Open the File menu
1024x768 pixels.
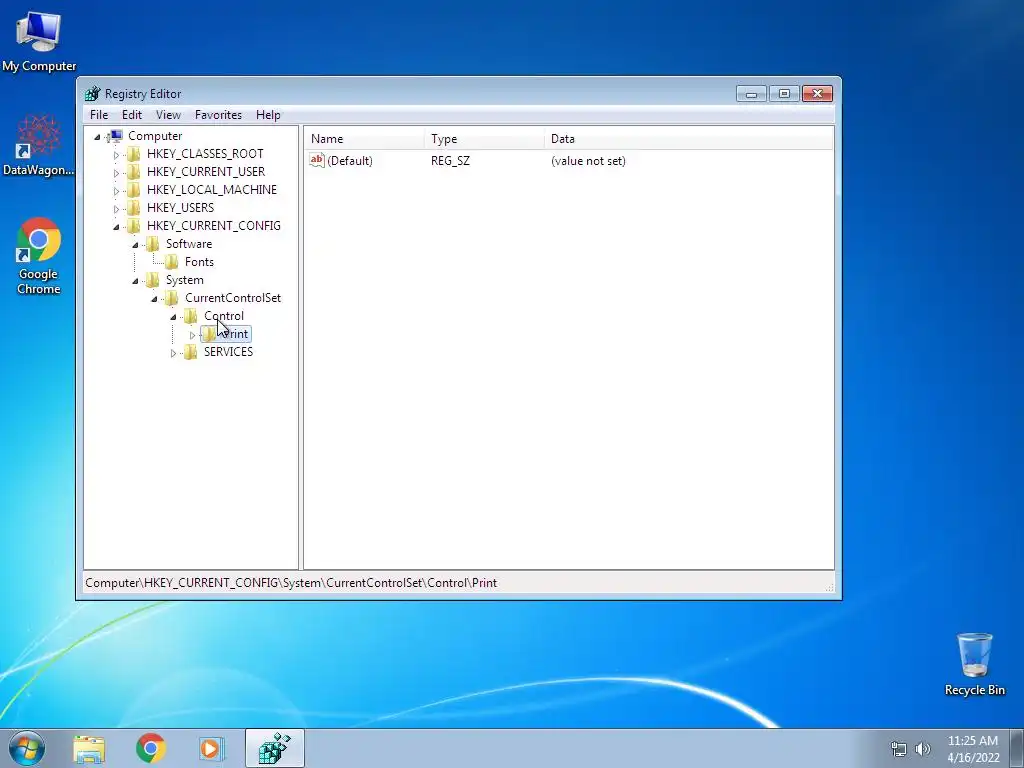(99, 115)
